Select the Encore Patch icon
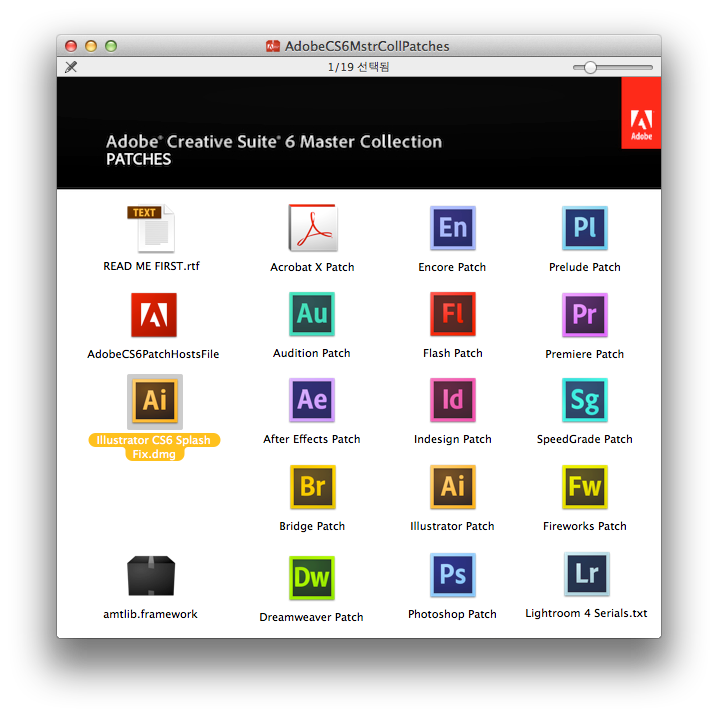718x717 pixels. click(453, 228)
